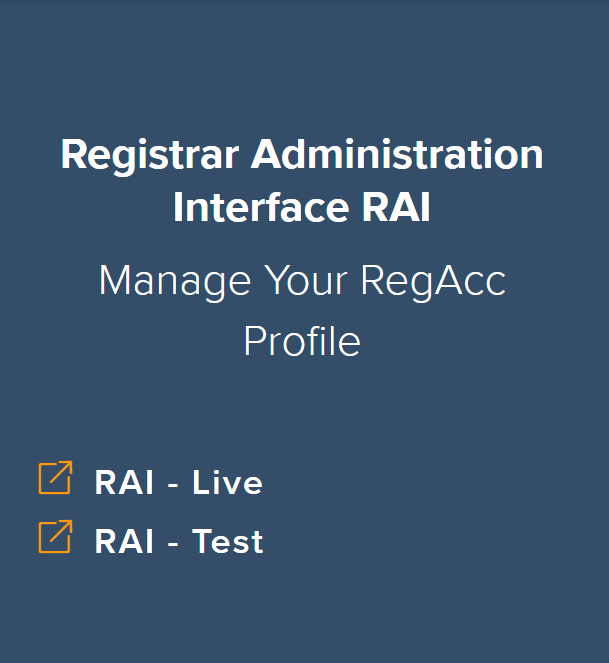Click the external link icon beside RAI - Live

(55, 478)
